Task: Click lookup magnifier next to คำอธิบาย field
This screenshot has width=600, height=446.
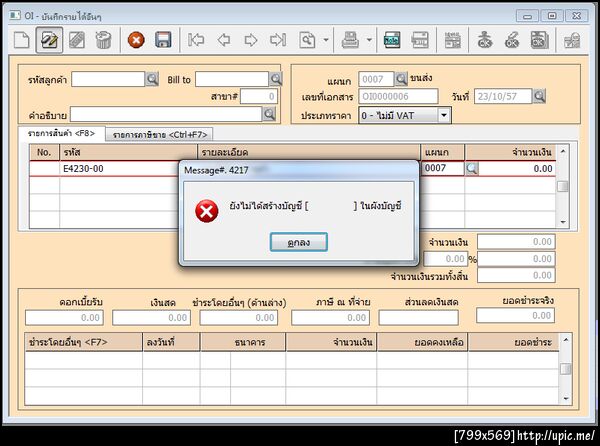Action: click(x=269, y=114)
